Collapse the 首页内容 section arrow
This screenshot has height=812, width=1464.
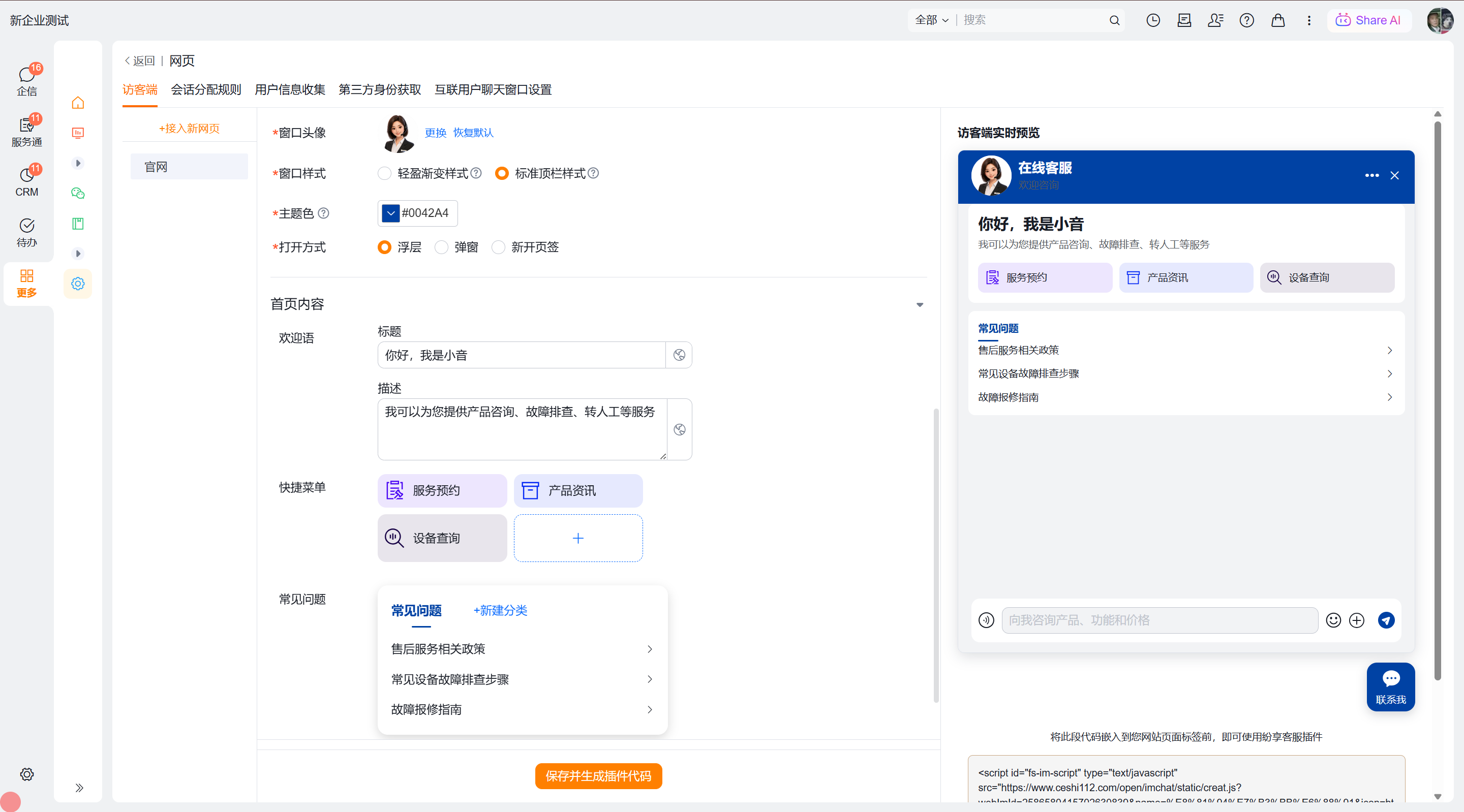[920, 305]
